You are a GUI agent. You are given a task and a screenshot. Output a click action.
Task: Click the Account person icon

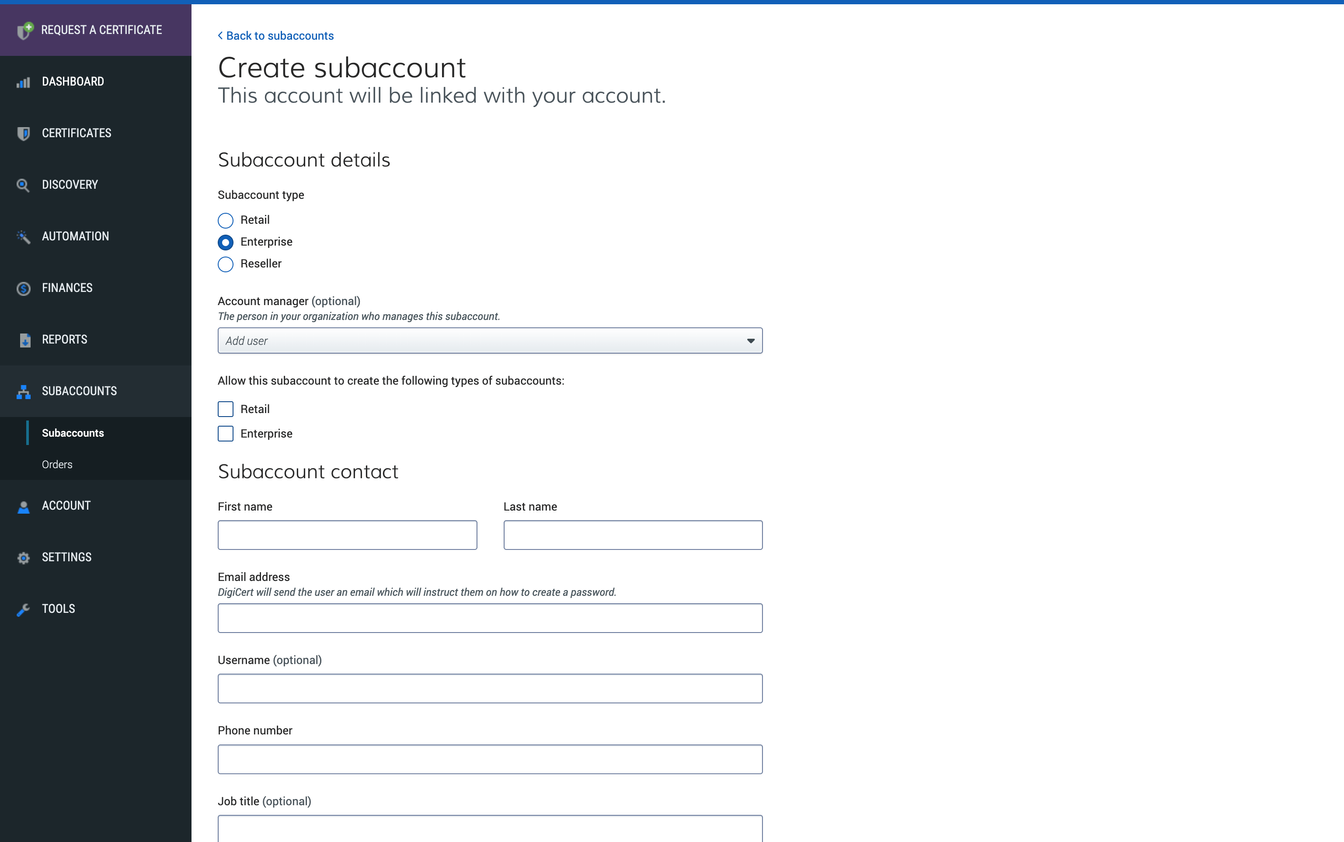22,505
